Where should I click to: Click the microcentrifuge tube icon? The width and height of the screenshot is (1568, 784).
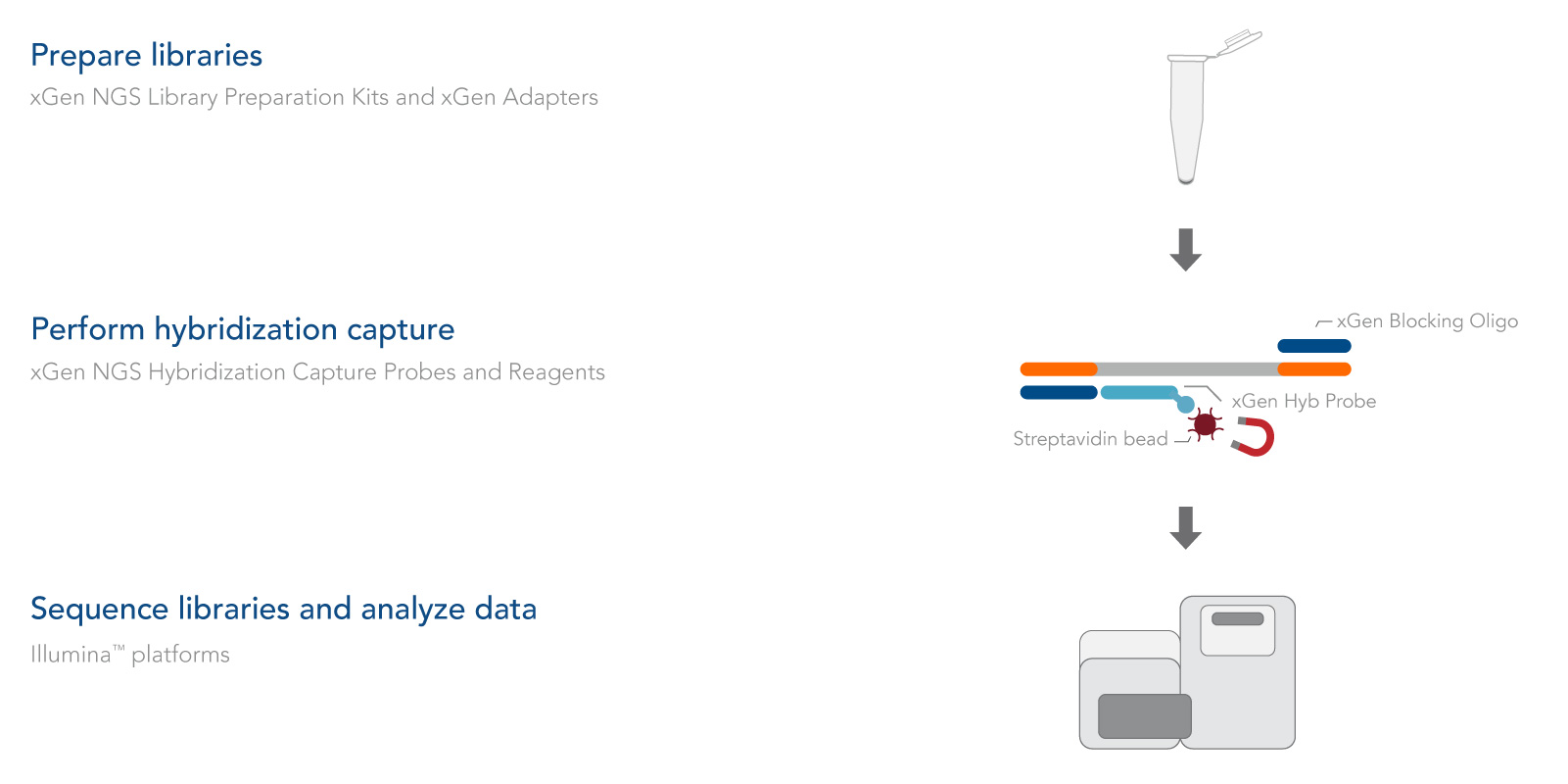pyautogui.click(x=1187, y=113)
